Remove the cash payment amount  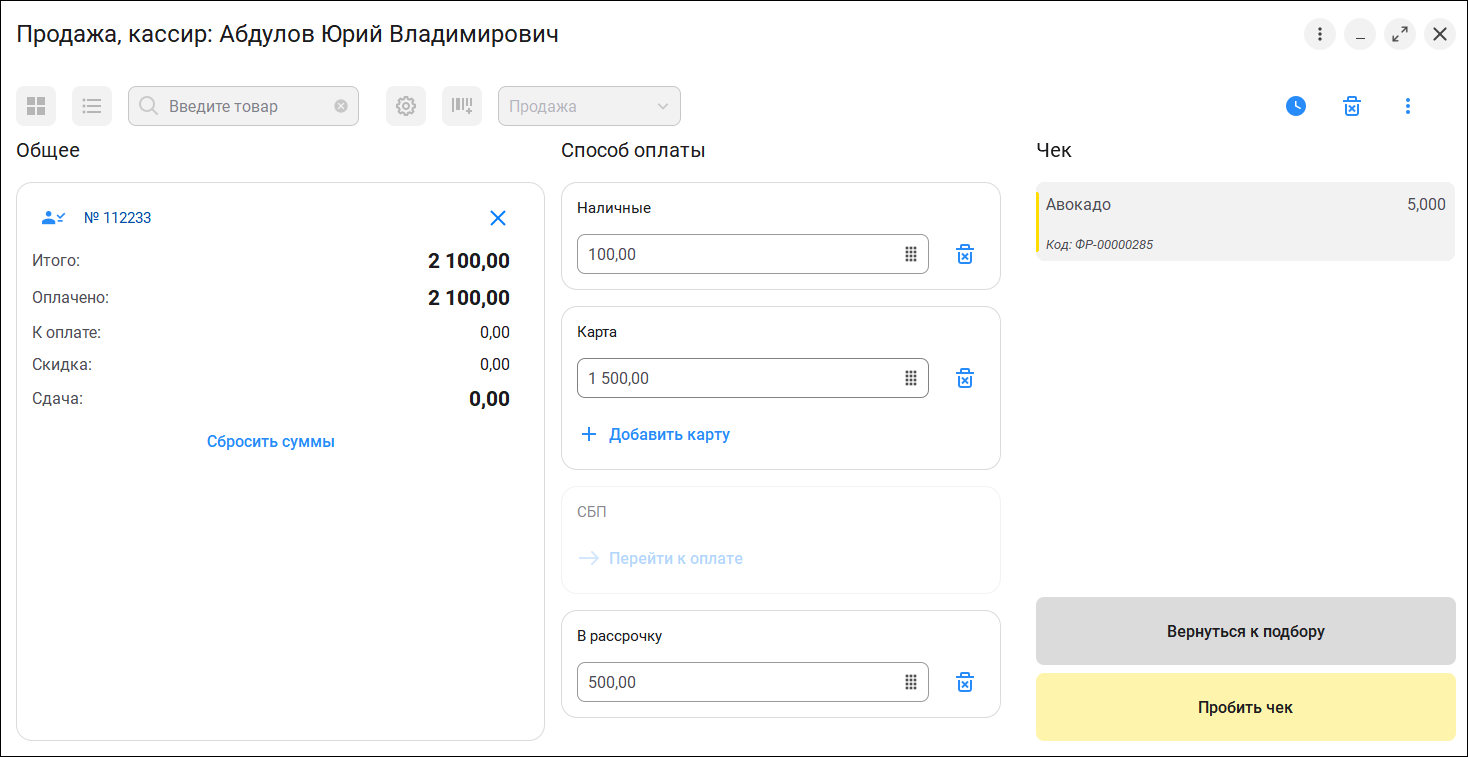click(x=965, y=254)
